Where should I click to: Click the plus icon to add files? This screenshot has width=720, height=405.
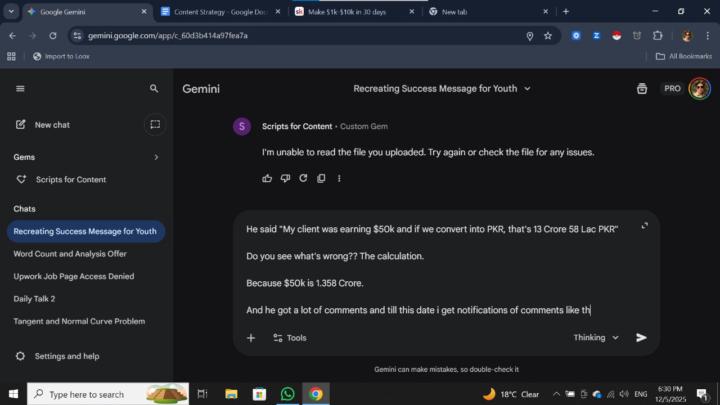point(251,338)
